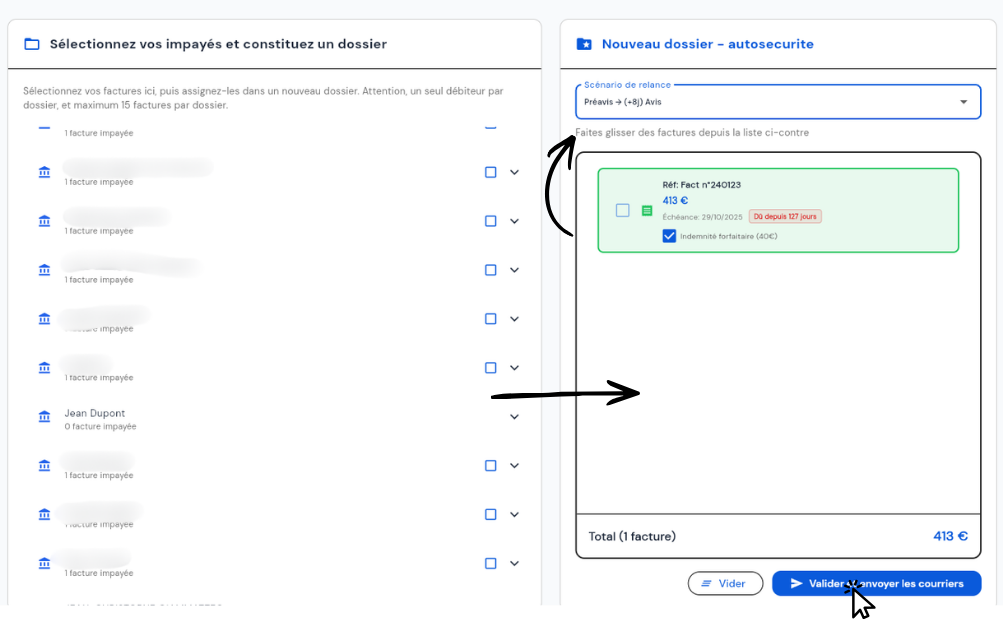Click the lines icon inside the Vider button
The image size is (1003, 620).
tap(706, 583)
